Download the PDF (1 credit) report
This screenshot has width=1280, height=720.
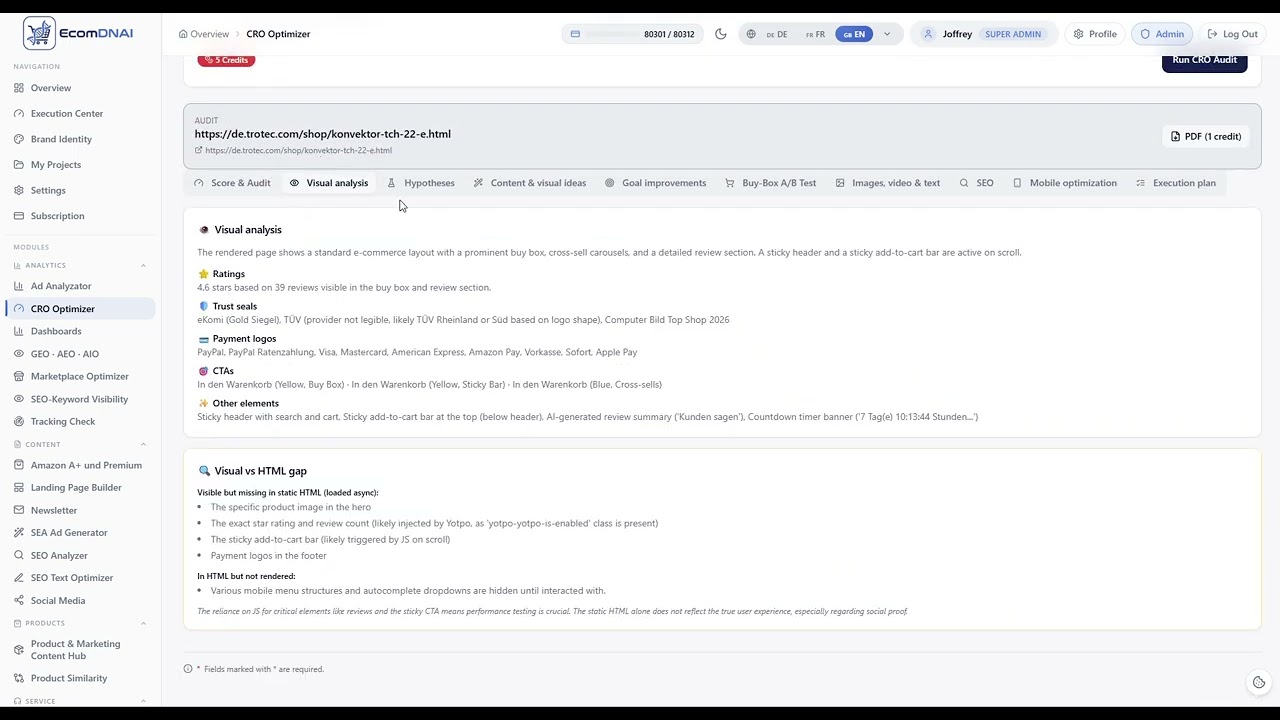tap(1205, 137)
